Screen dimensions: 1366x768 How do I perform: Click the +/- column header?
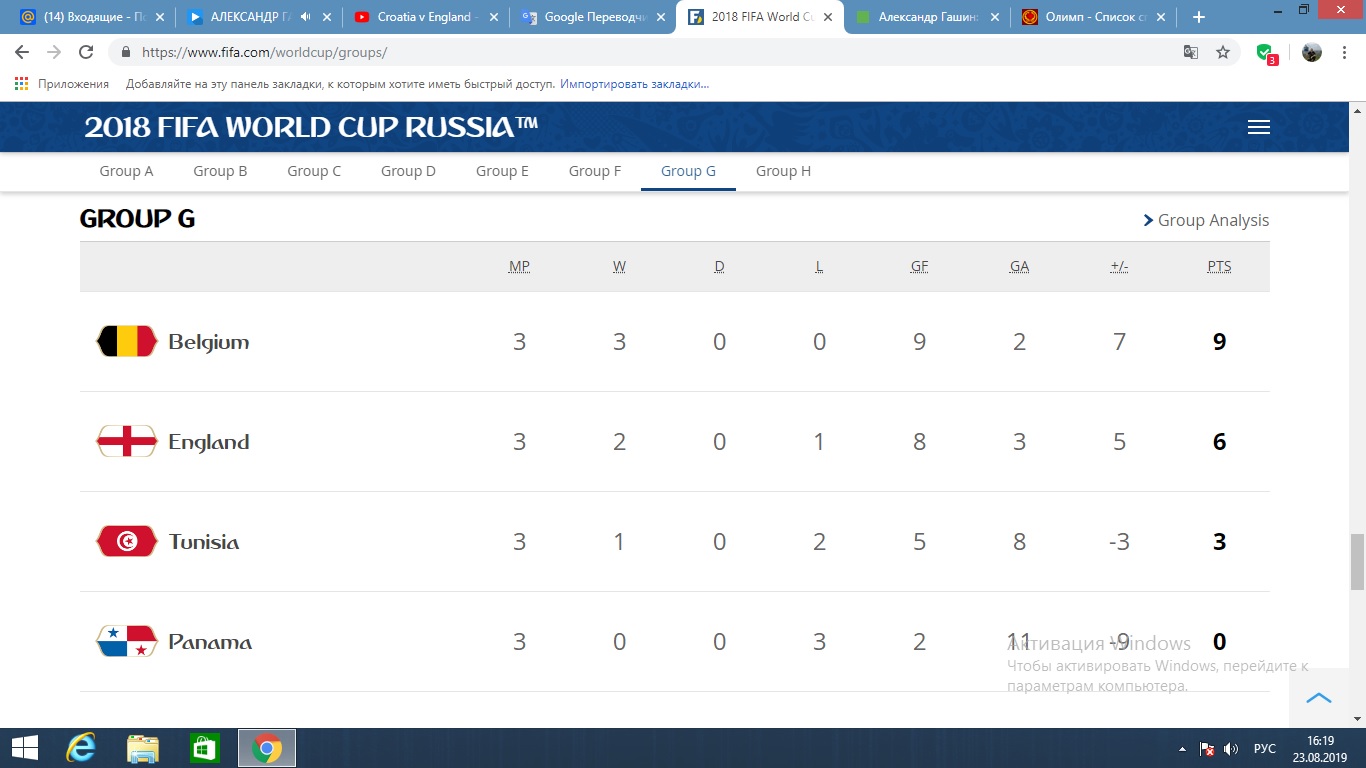(1119, 266)
